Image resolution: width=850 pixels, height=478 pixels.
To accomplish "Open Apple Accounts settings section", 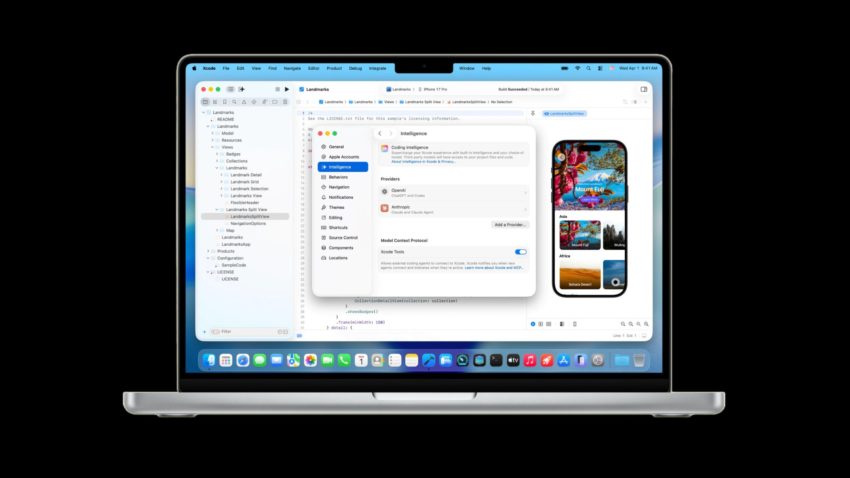I will click(x=343, y=157).
